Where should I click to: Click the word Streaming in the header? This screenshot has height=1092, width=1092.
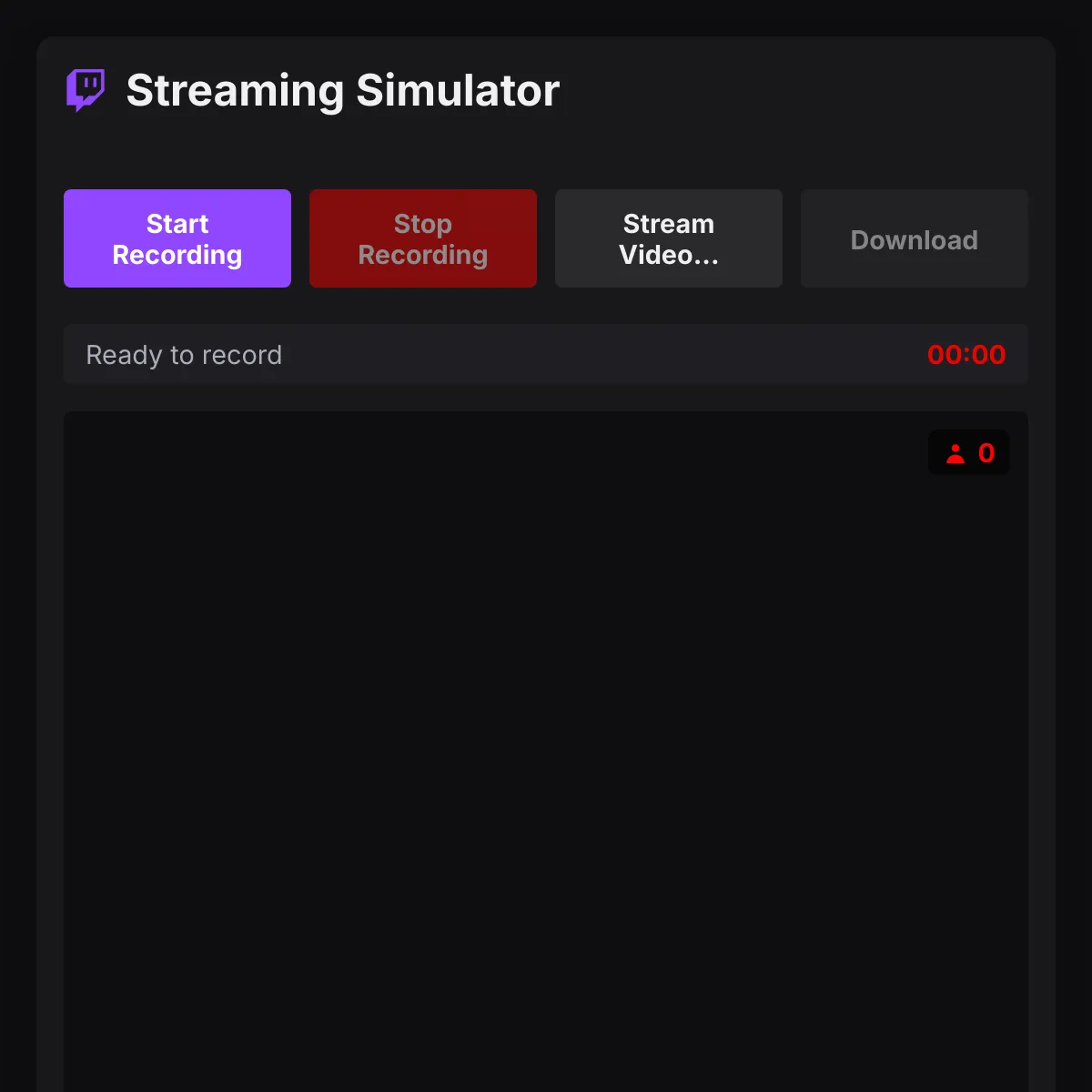(236, 92)
